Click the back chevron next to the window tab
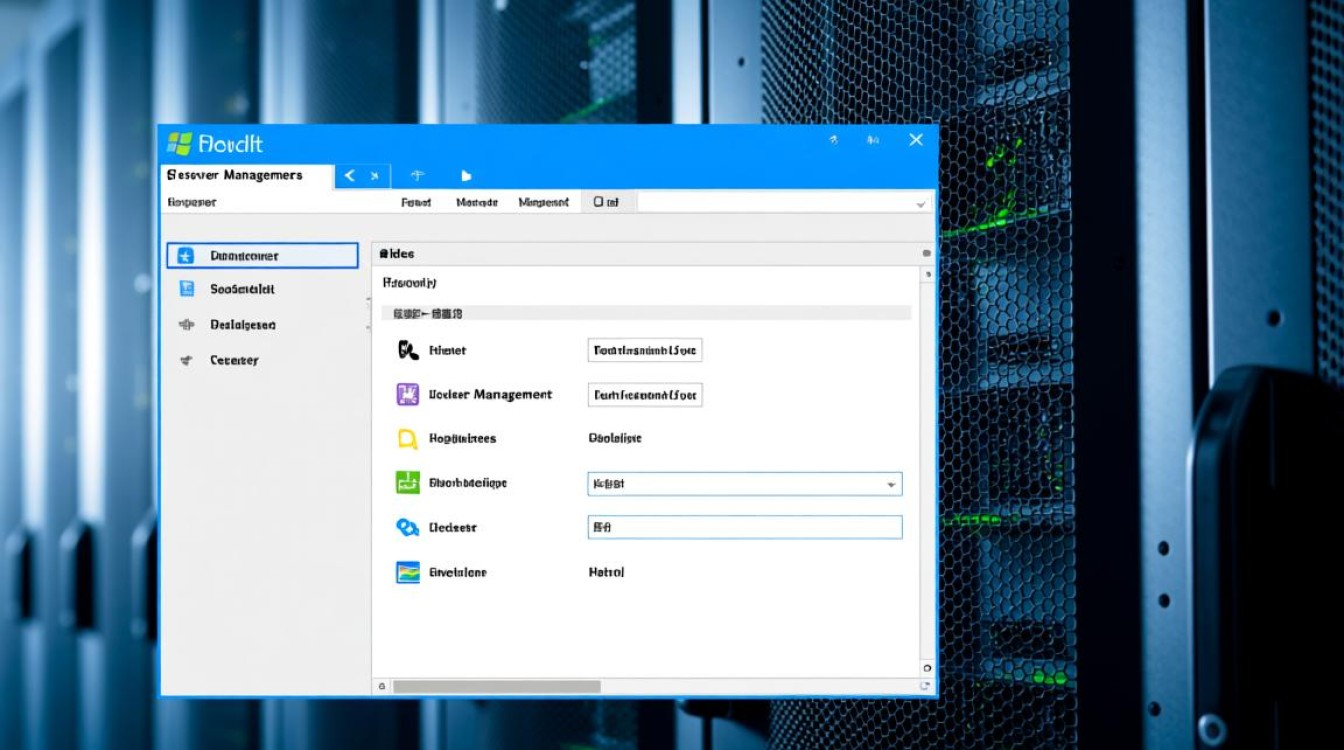 point(349,176)
